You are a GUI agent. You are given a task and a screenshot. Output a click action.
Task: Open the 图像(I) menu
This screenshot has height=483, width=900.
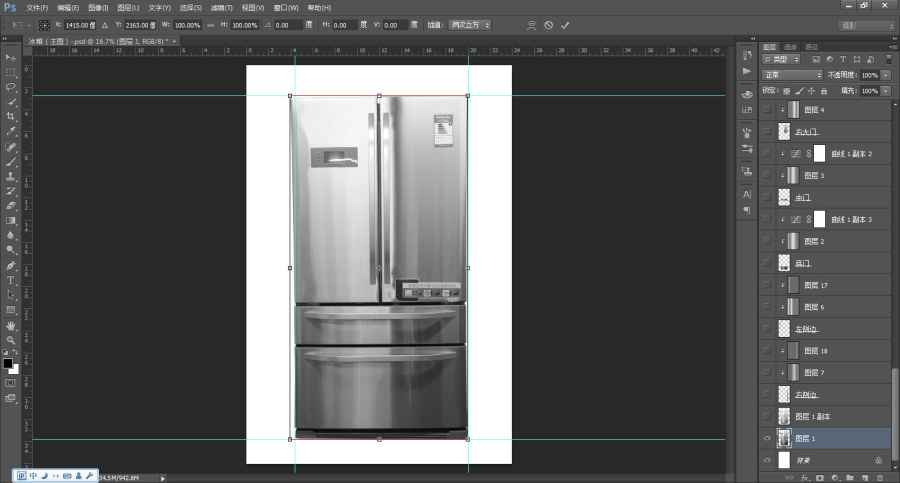[98, 8]
